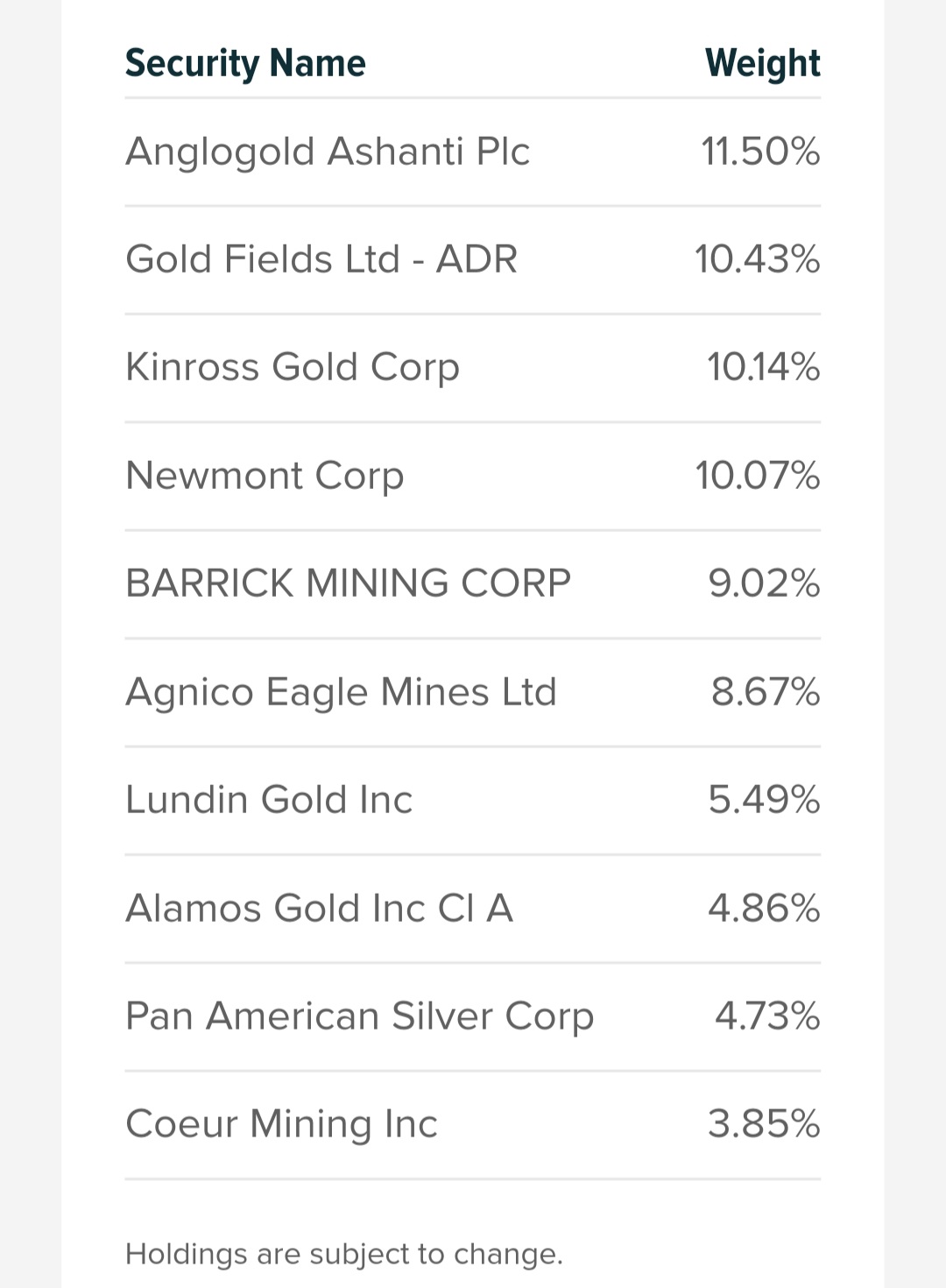Click the 4.73% weight value
The image size is (946, 1288).
coord(767,1016)
